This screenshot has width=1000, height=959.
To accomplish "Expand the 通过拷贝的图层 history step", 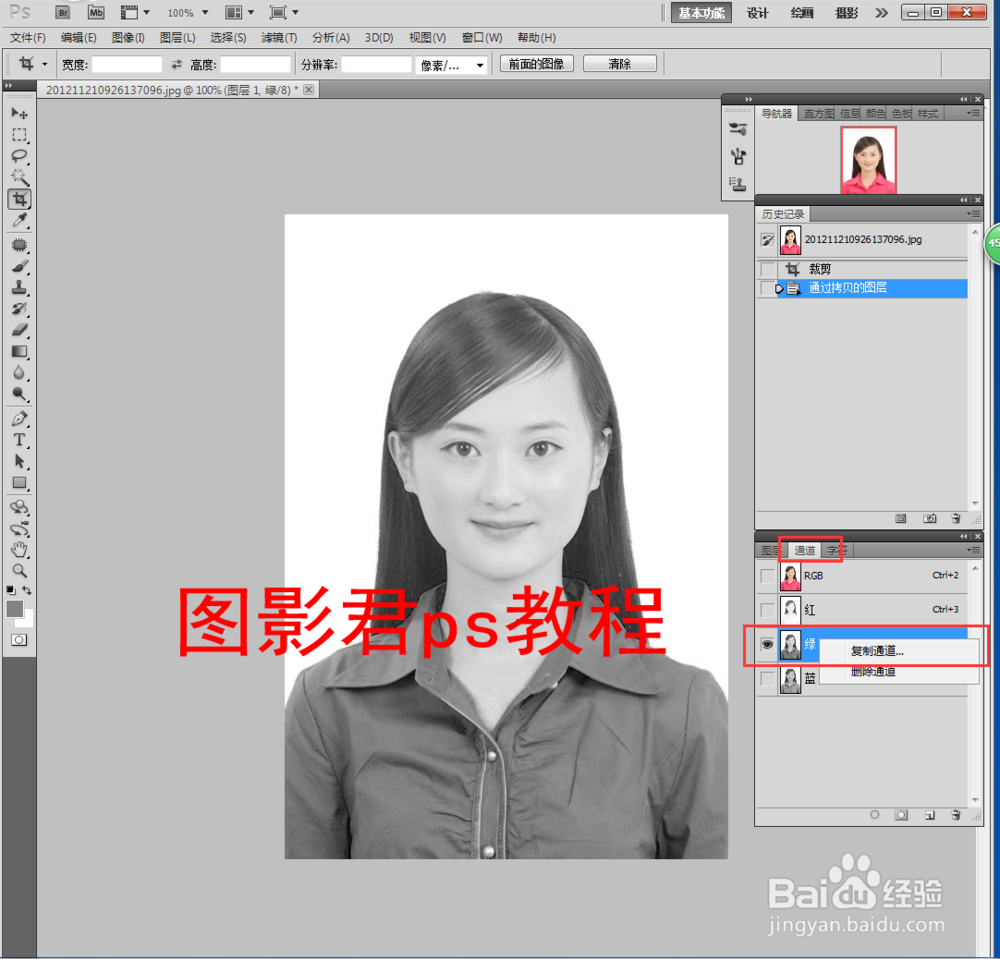I will point(777,288).
